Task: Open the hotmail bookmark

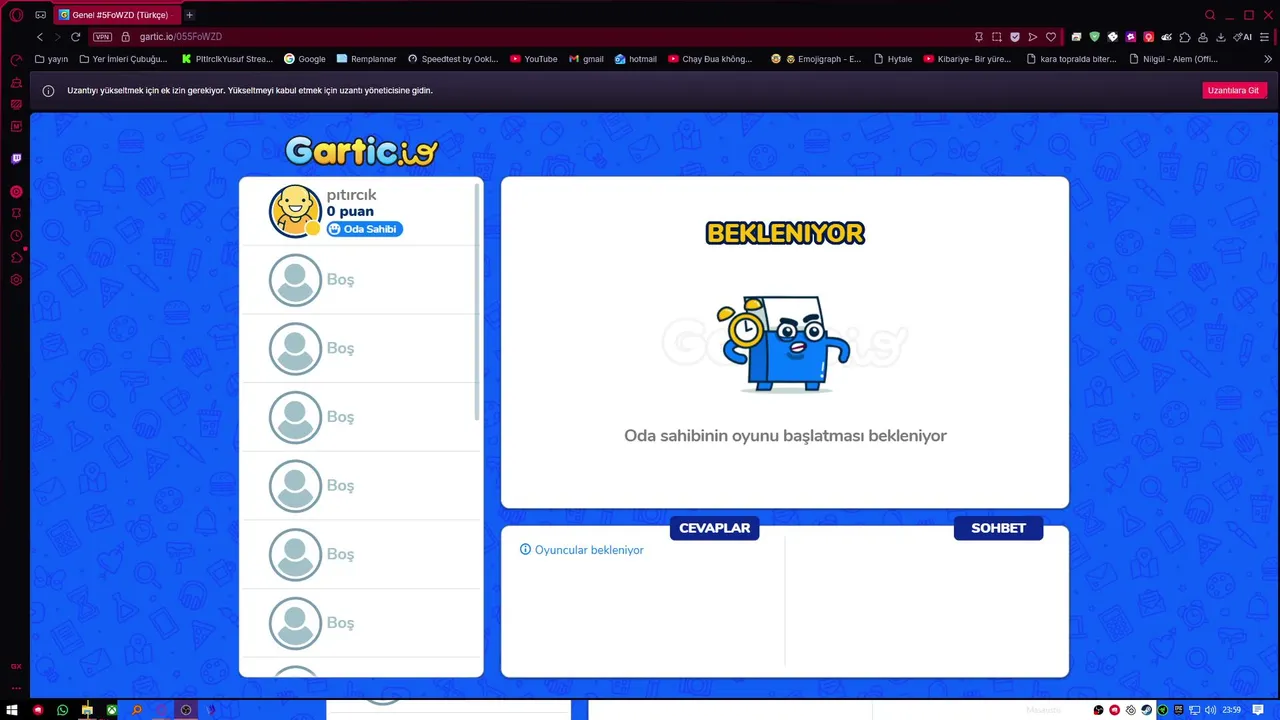Action: 636,59
